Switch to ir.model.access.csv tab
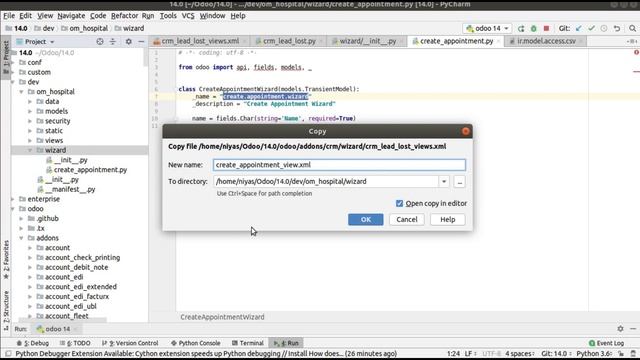Screen dimensions: 640x360 (x=546, y=41)
